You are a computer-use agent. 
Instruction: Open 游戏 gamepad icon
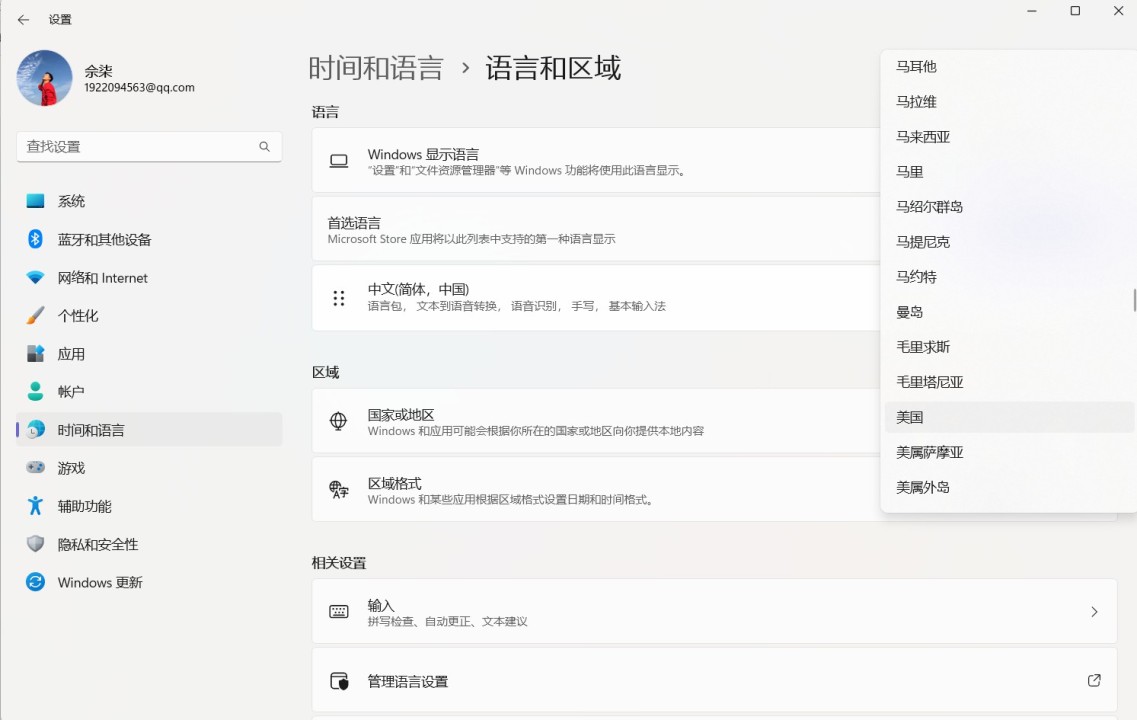(x=35, y=468)
